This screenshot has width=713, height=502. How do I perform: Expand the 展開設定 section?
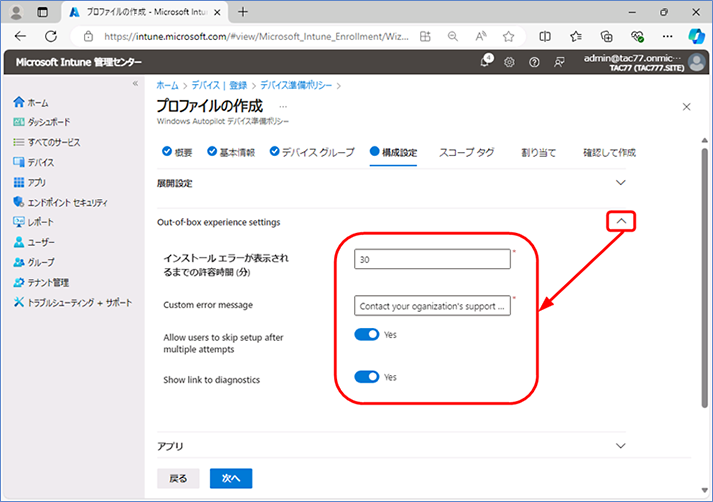pyautogui.click(x=621, y=183)
